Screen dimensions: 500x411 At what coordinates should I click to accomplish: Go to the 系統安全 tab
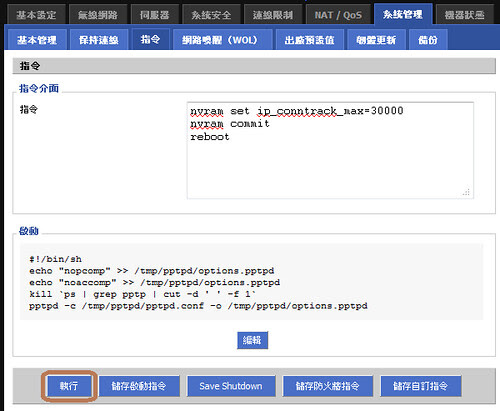tap(211, 15)
